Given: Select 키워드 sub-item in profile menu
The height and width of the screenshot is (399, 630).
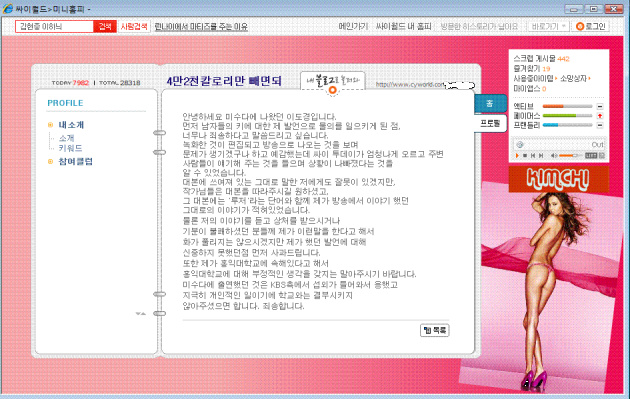Looking at the screenshot, I should (70, 148).
